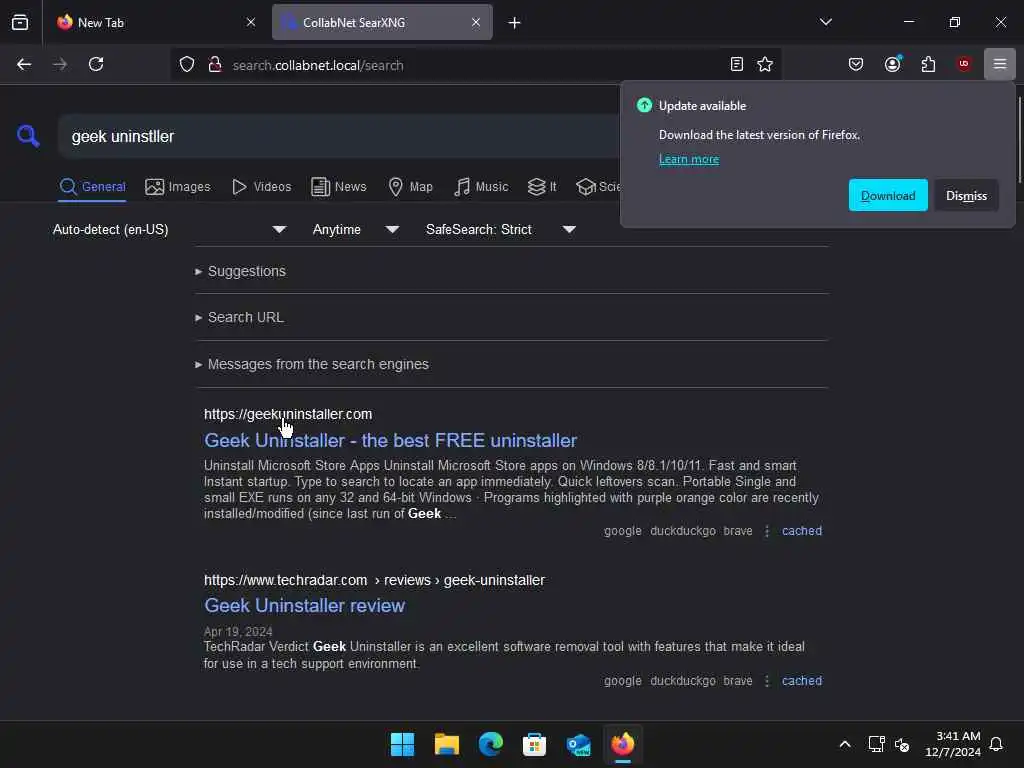Open the Firefox View icon
1024x768 pixels.
click(20, 22)
